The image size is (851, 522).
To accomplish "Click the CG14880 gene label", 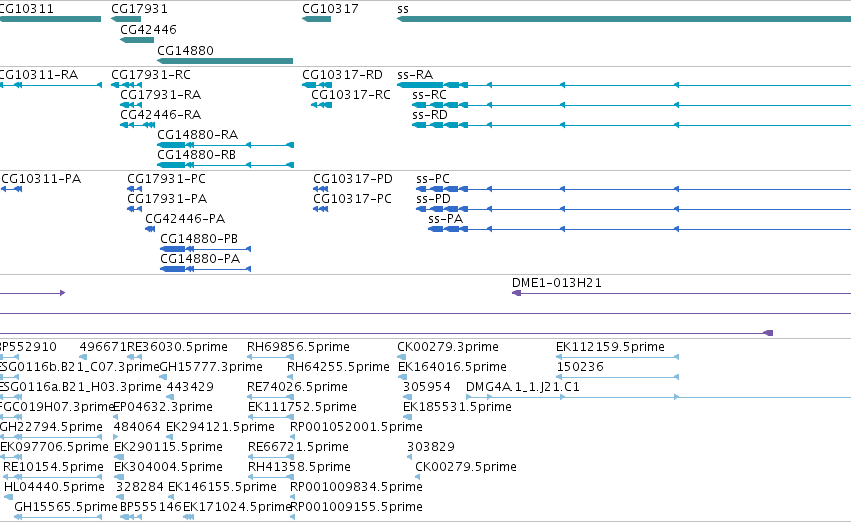I will (x=185, y=50).
